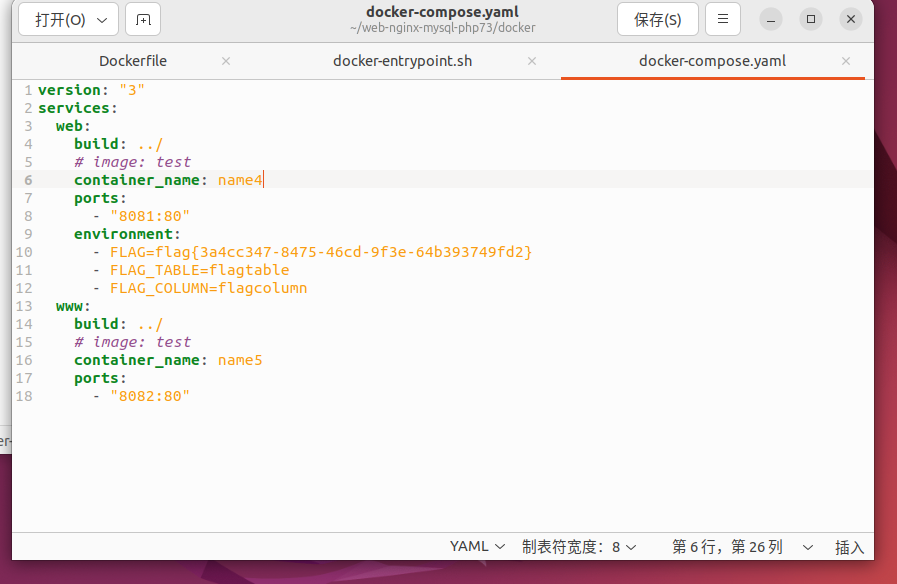Viewport: 897px width, 584px height.
Task: Click the new document tab icon
Action: pos(143,20)
